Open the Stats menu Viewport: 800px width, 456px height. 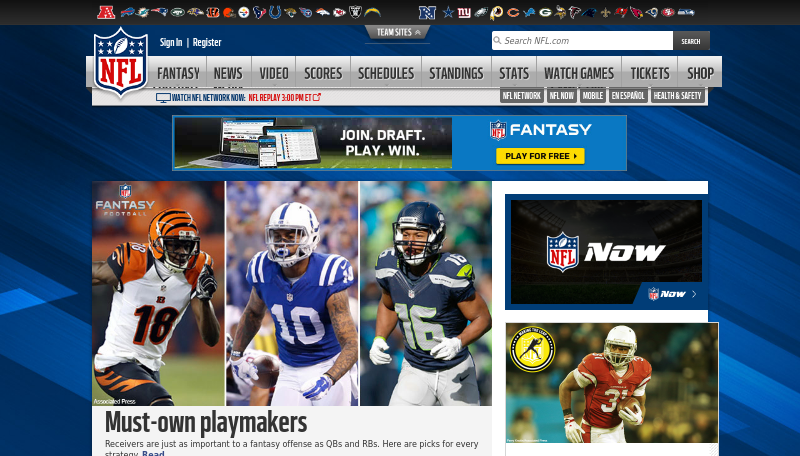point(514,73)
